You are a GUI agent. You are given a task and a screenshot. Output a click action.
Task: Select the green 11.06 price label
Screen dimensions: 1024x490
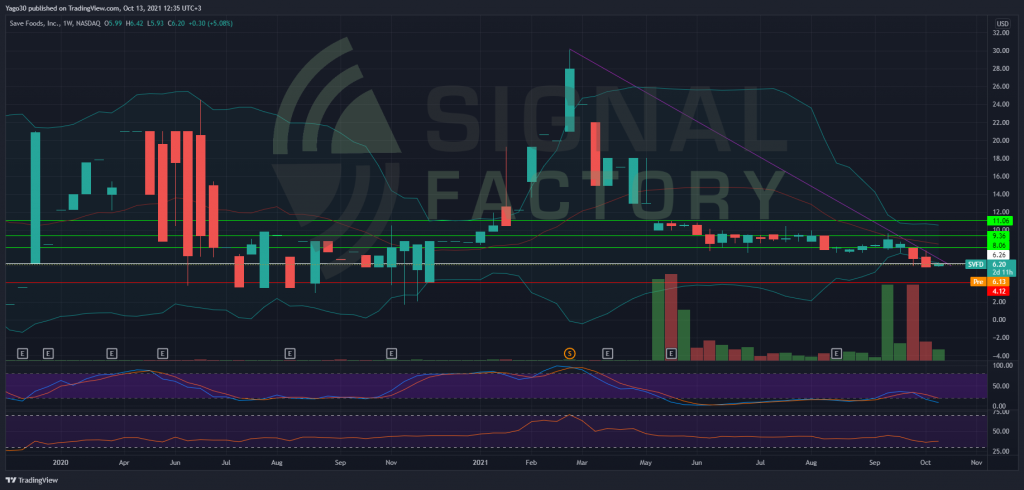1000,221
